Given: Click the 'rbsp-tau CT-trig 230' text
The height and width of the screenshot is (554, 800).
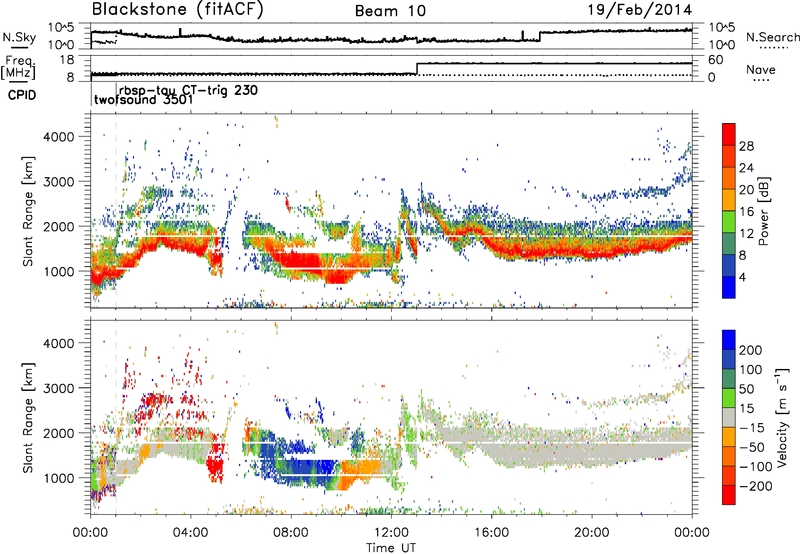Looking at the screenshot, I should pos(188,90).
